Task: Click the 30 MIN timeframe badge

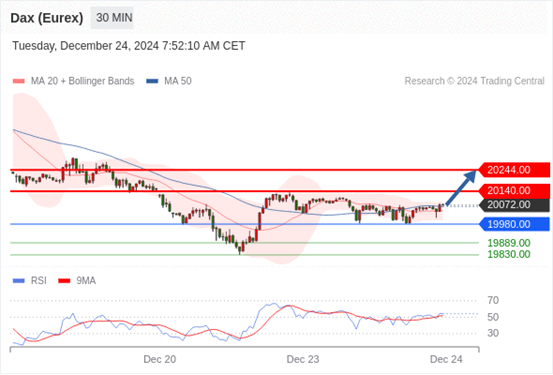Action: click(x=112, y=18)
